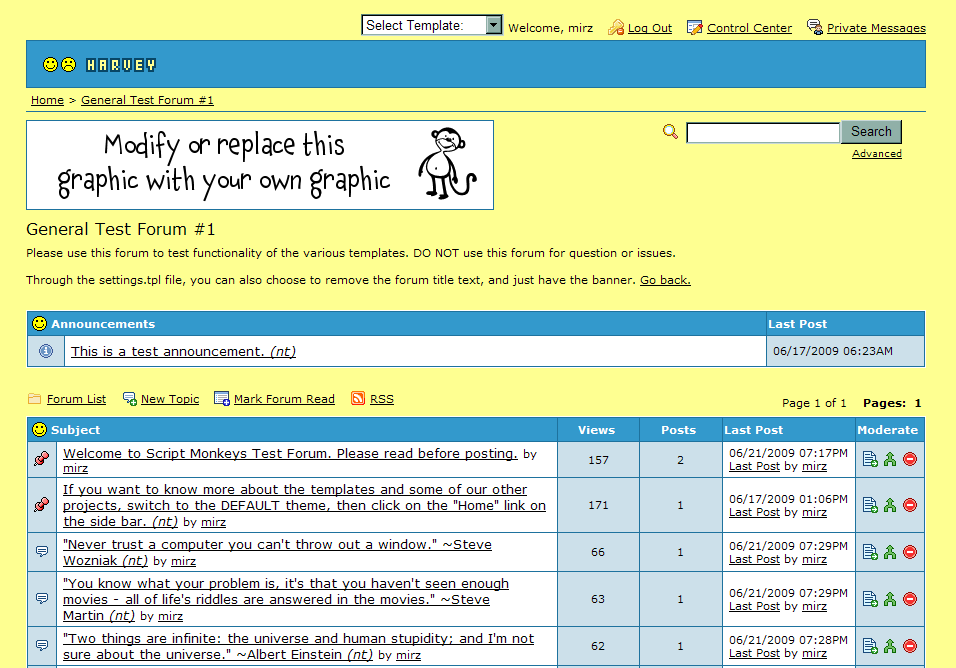The height and width of the screenshot is (668, 956).
Task: Click the red delete icon for the DEFAULT theme topic
Action: 910,505
